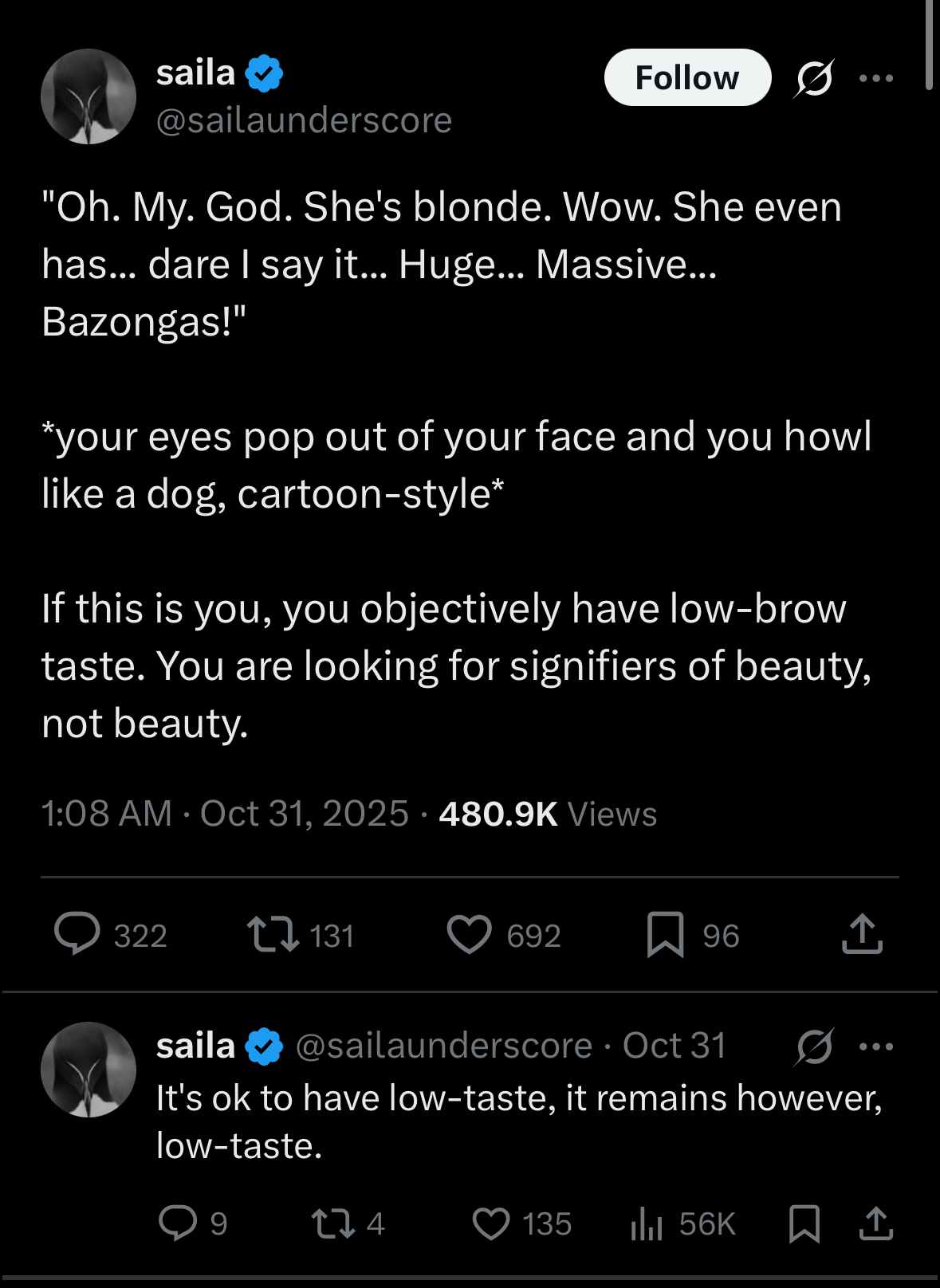Screen dimensions: 940x1288
Task: Open Grok icon beside the Follow button
Action: tap(813, 78)
